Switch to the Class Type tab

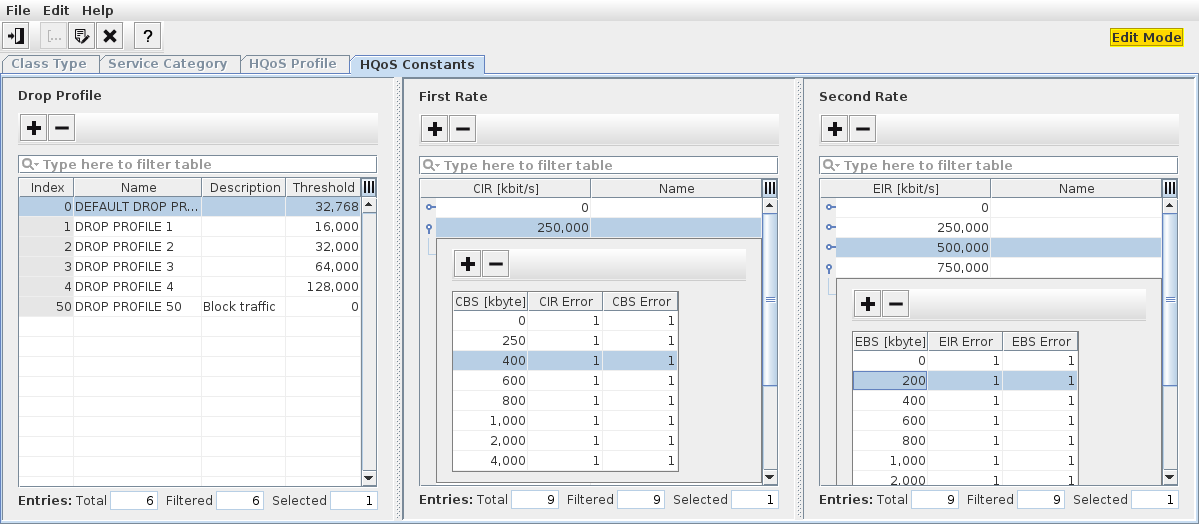[49, 64]
